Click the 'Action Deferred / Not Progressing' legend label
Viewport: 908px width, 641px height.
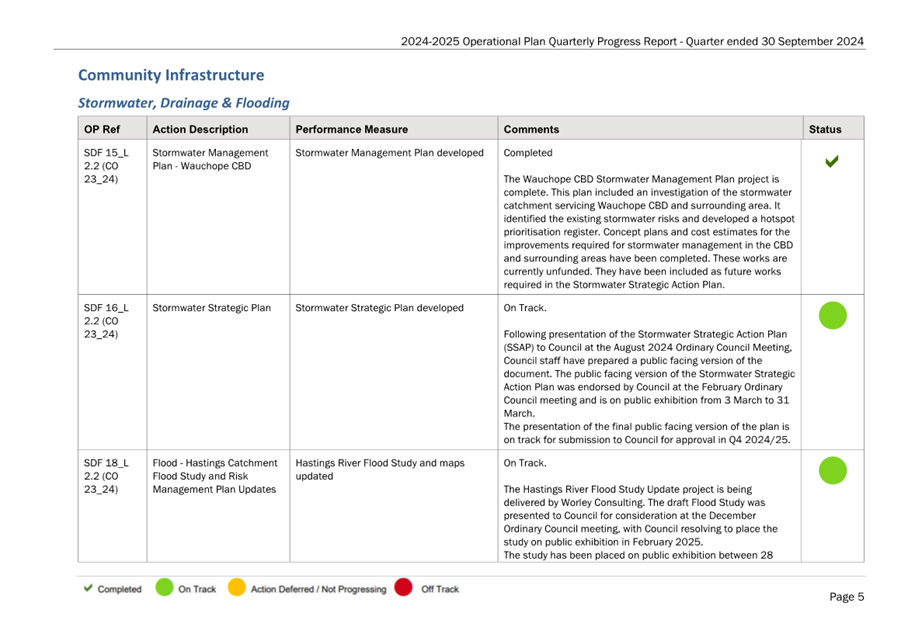tap(318, 589)
